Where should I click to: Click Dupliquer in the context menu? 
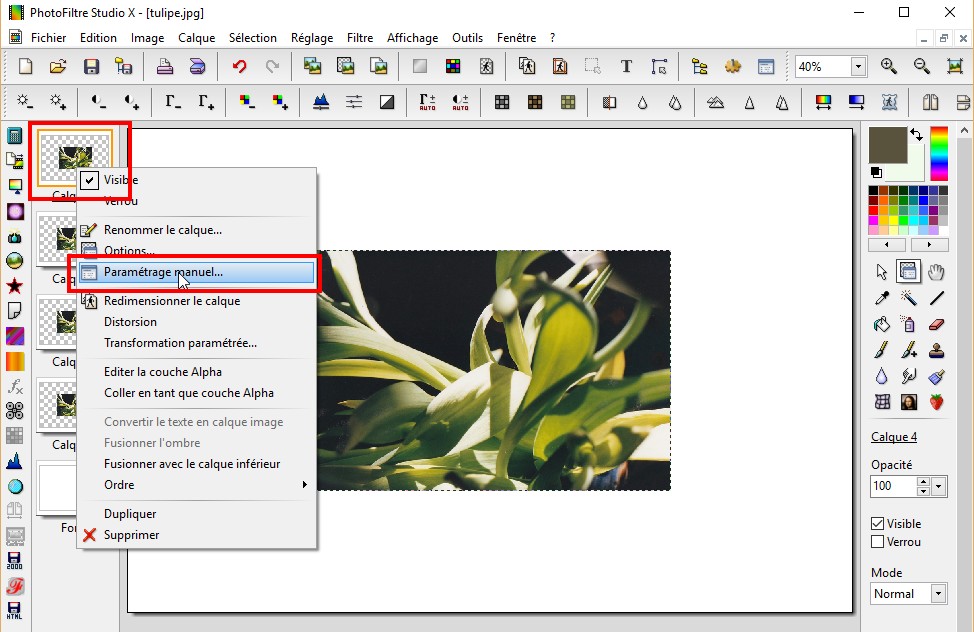pos(130,514)
